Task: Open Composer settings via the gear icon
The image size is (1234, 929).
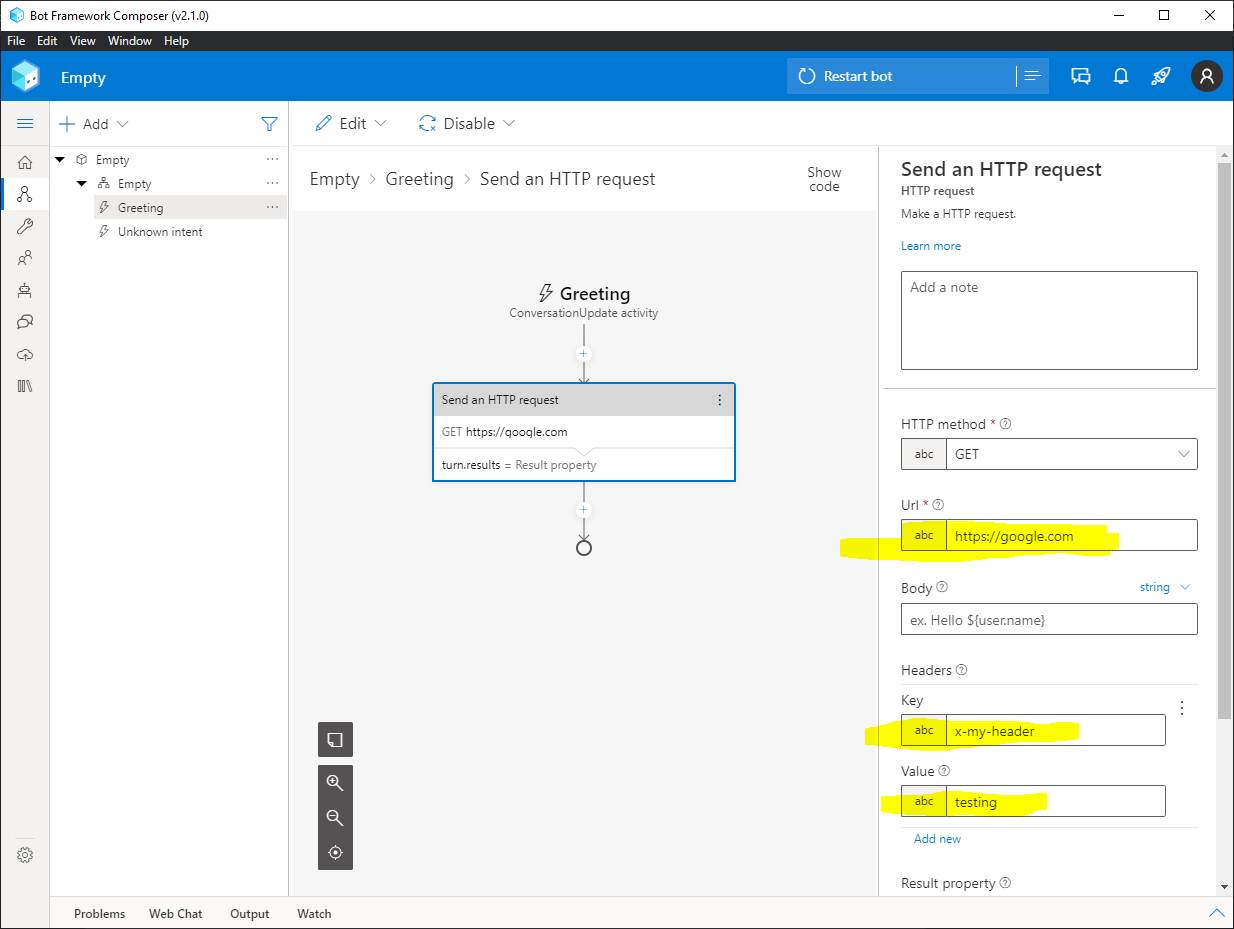Action: [25, 855]
